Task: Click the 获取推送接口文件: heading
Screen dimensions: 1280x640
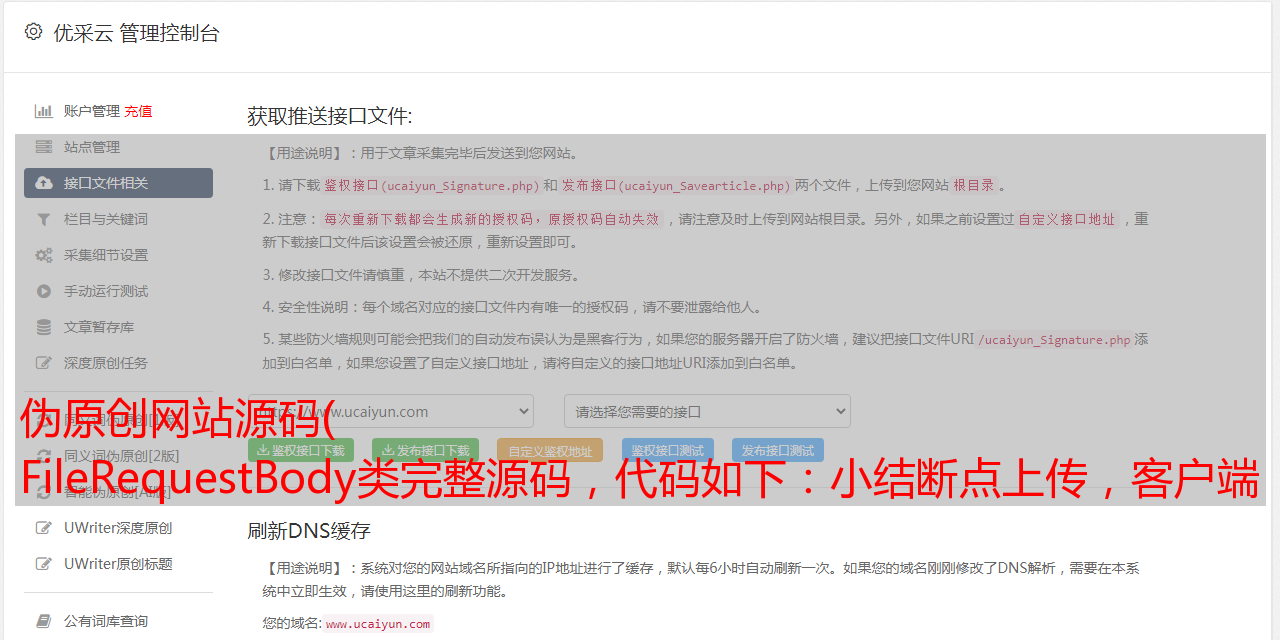Action: [x=330, y=116]
